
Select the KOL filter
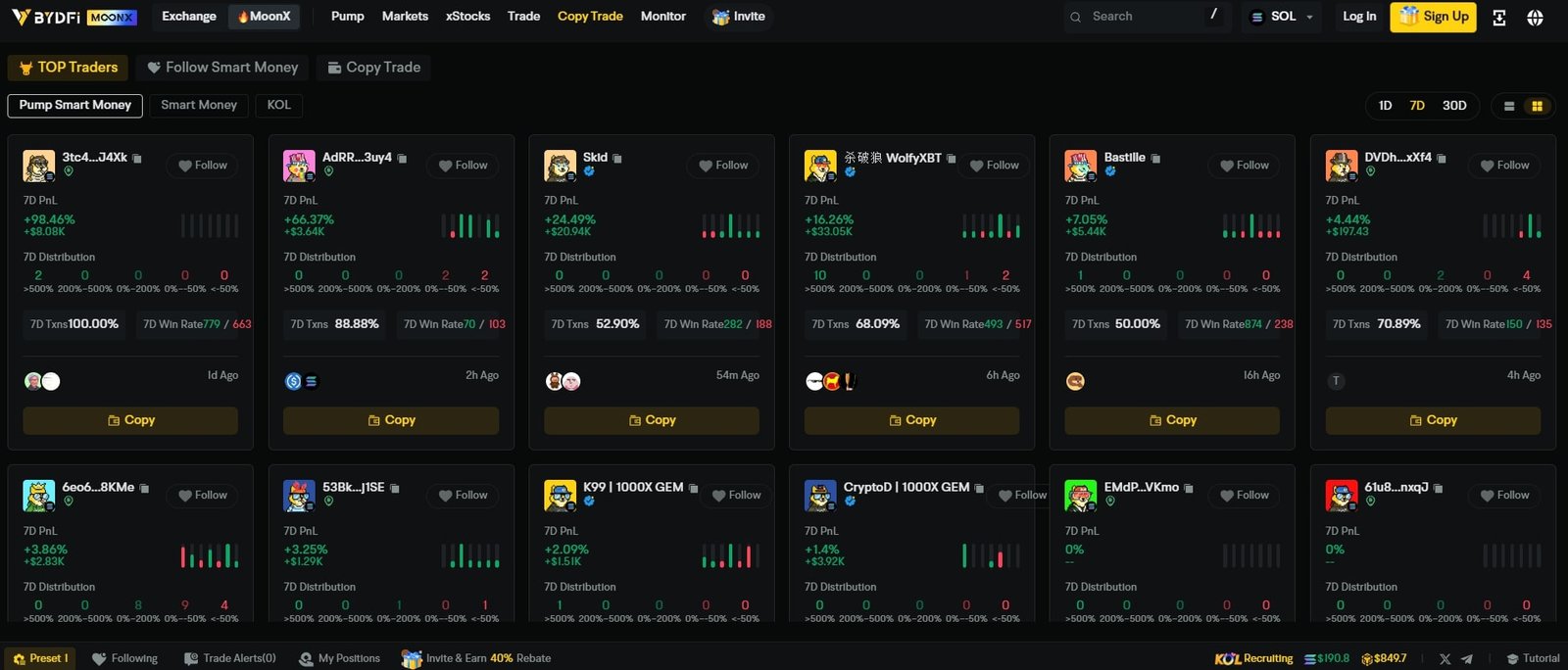coord(279,105)
